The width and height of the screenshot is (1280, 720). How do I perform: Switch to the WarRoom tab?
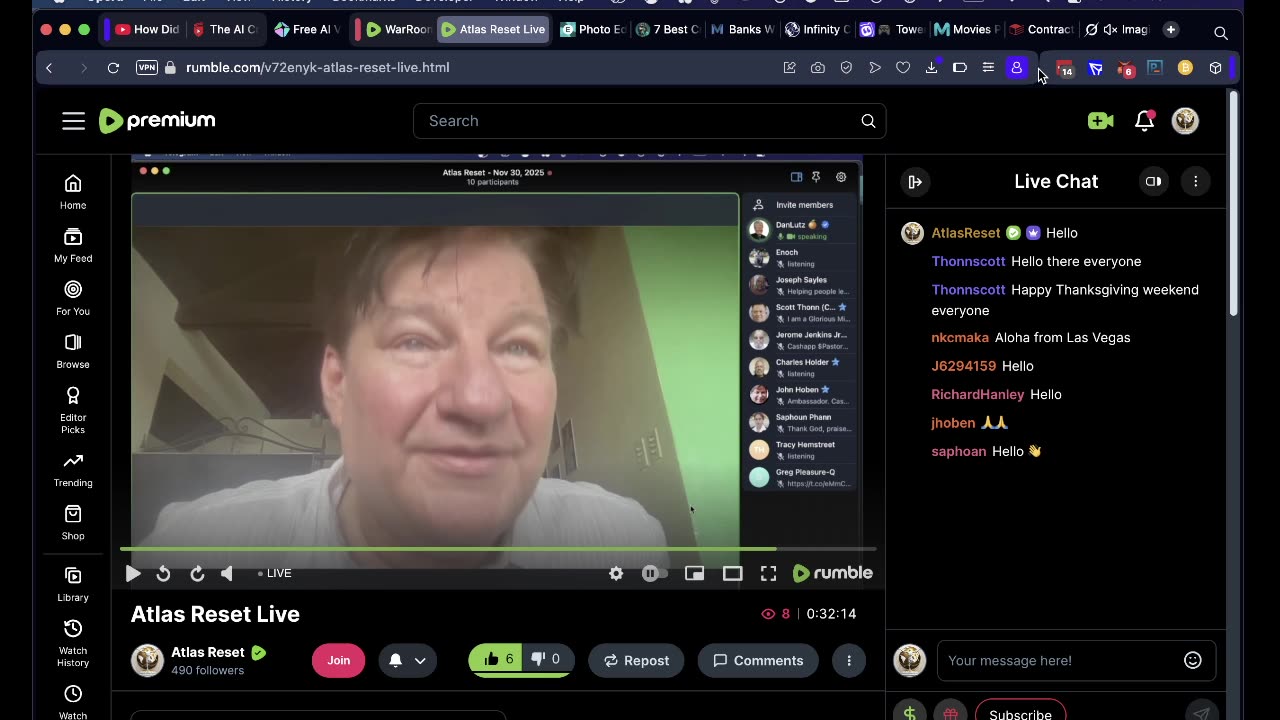pos(398,29)
